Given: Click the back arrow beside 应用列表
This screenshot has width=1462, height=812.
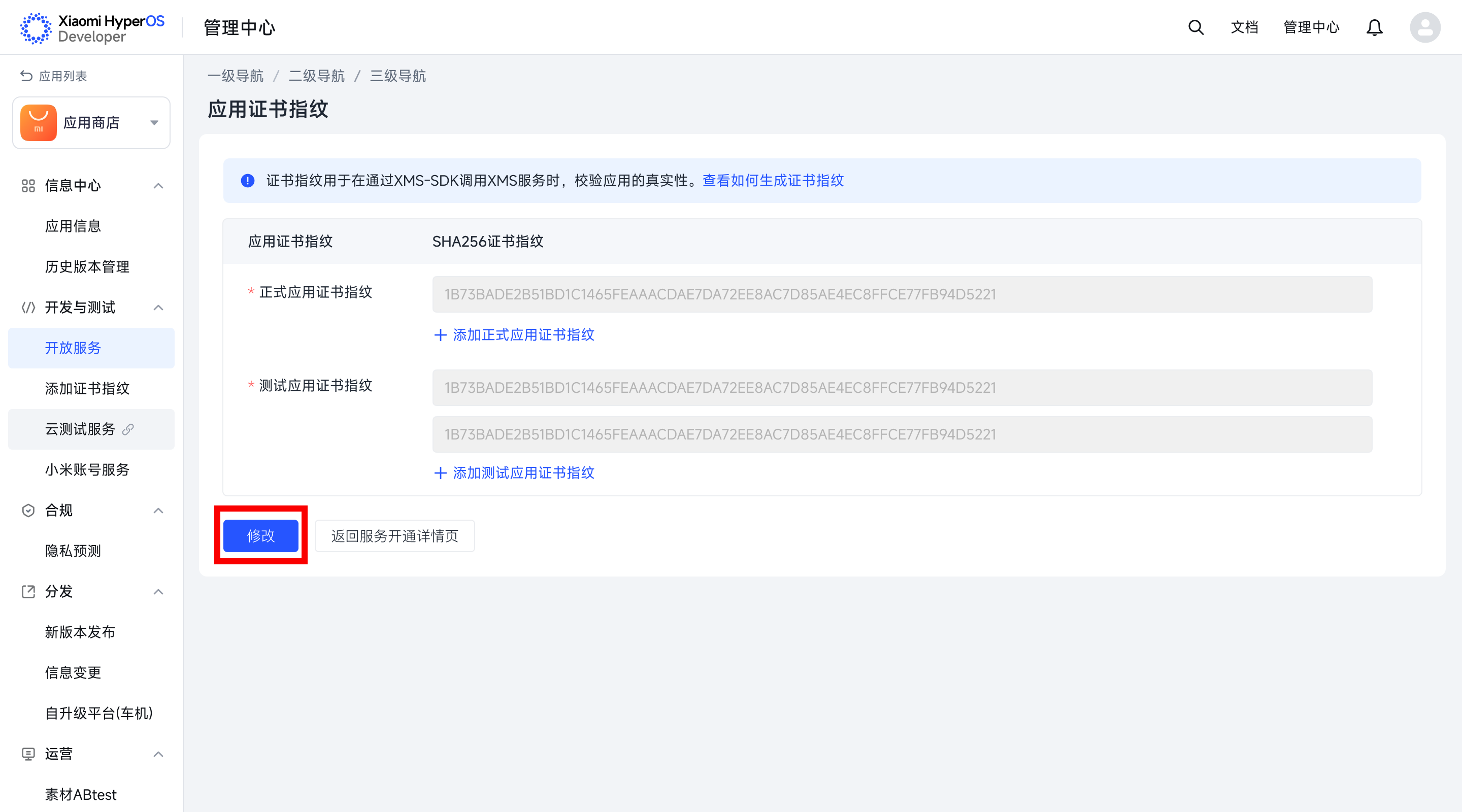Looking at the screenshot, I should point(26,76).
